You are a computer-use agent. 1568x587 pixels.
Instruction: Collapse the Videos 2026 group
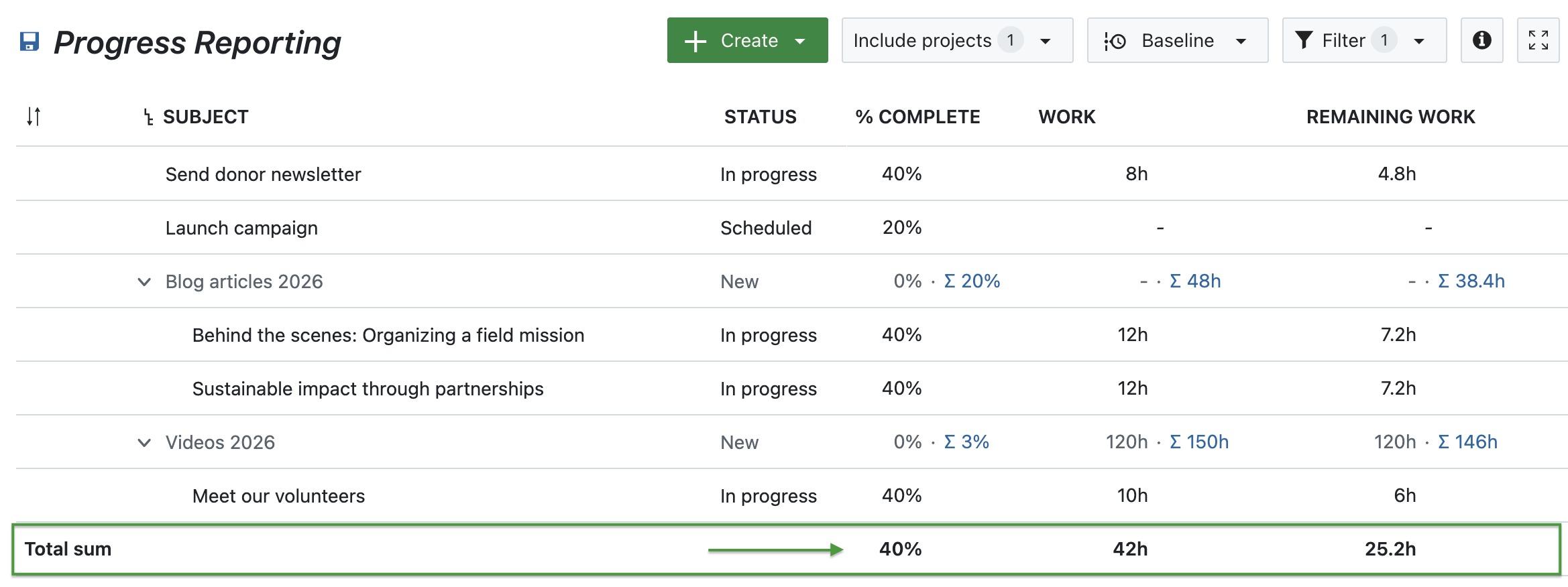pos(144,442)
